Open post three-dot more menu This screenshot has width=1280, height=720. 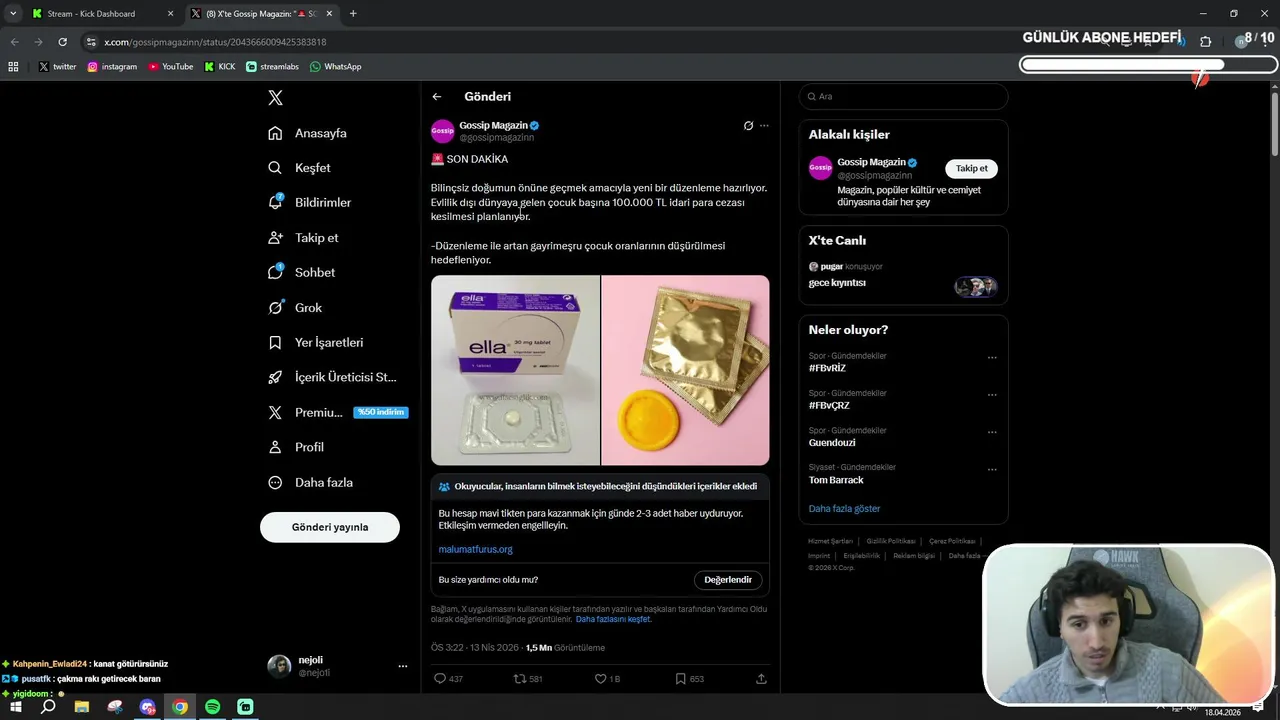pos(764,126)
